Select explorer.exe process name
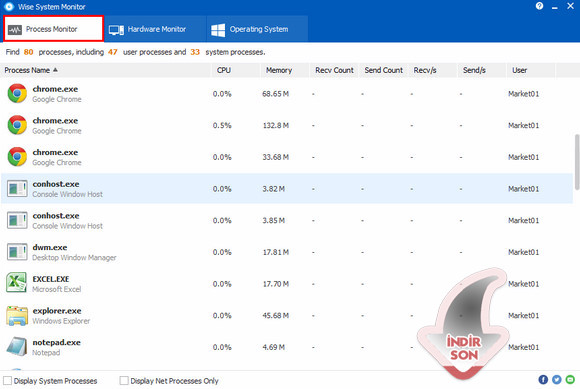Screen dimensions: 580x389 (57, 311)
